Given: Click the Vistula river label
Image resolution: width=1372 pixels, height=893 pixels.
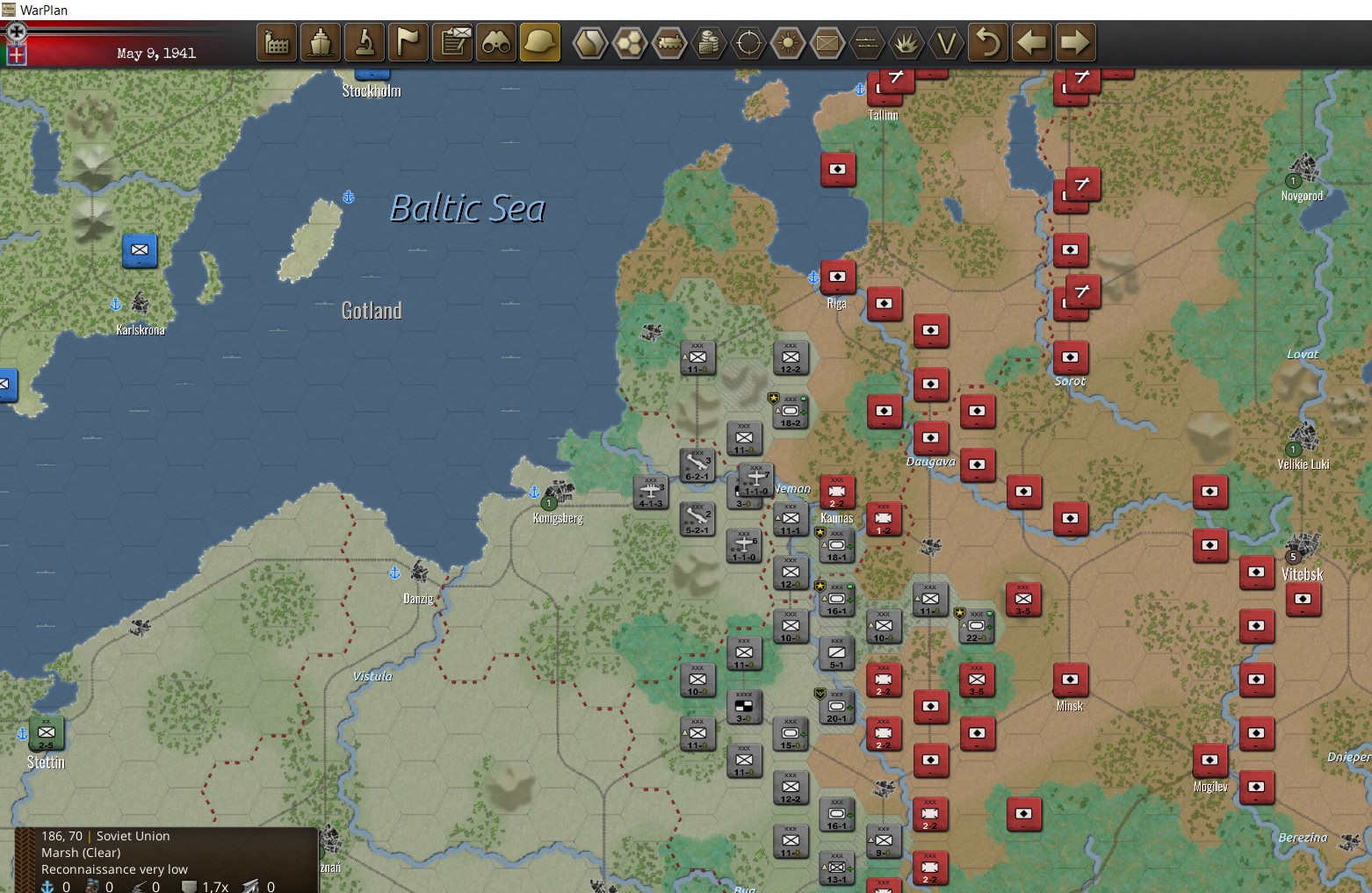Looking at the screenshot, I should click(372, 676).
